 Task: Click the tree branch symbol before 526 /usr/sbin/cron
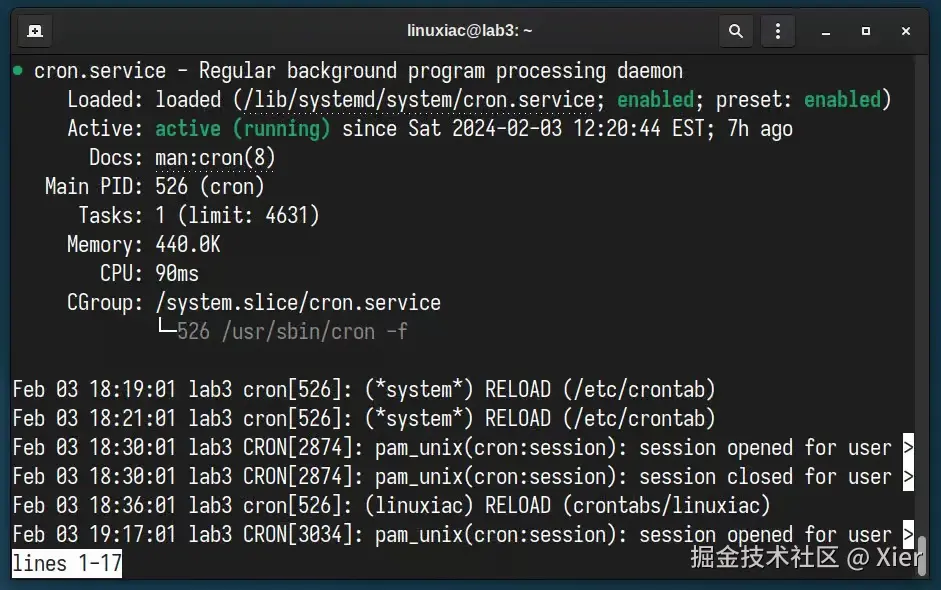[x=166, y=332]
